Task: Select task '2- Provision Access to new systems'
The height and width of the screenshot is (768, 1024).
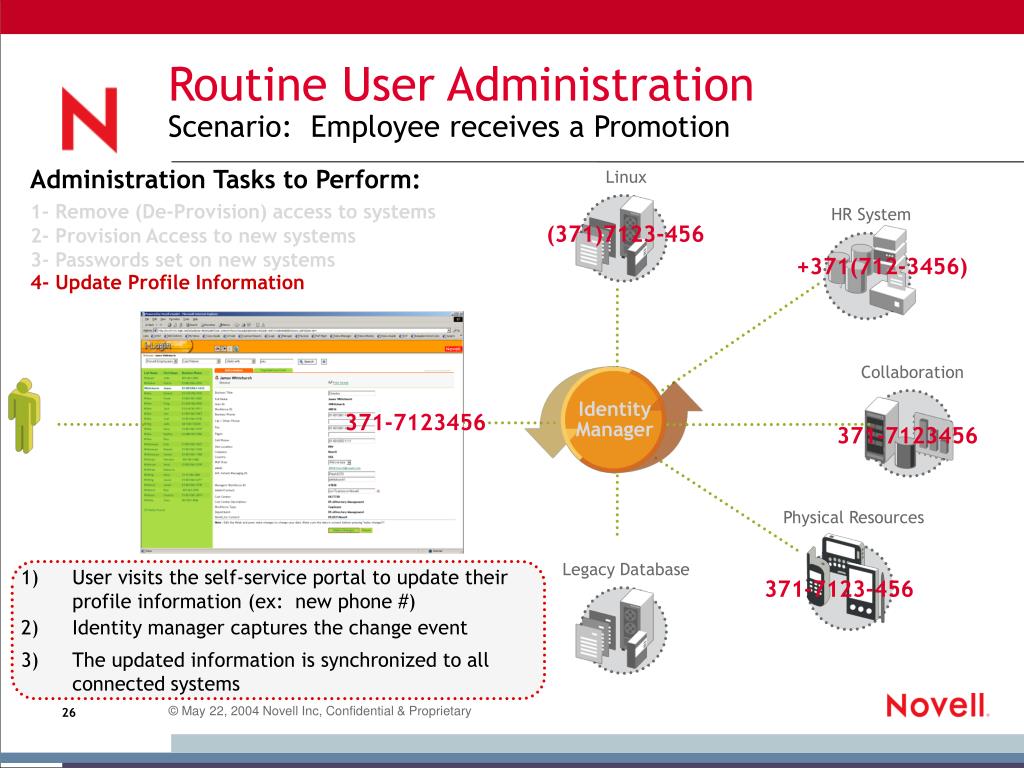Action: tap(193, 236)
